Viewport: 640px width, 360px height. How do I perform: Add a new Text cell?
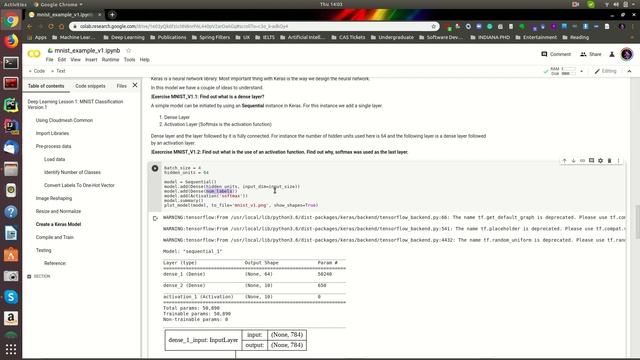pos(58,71)
